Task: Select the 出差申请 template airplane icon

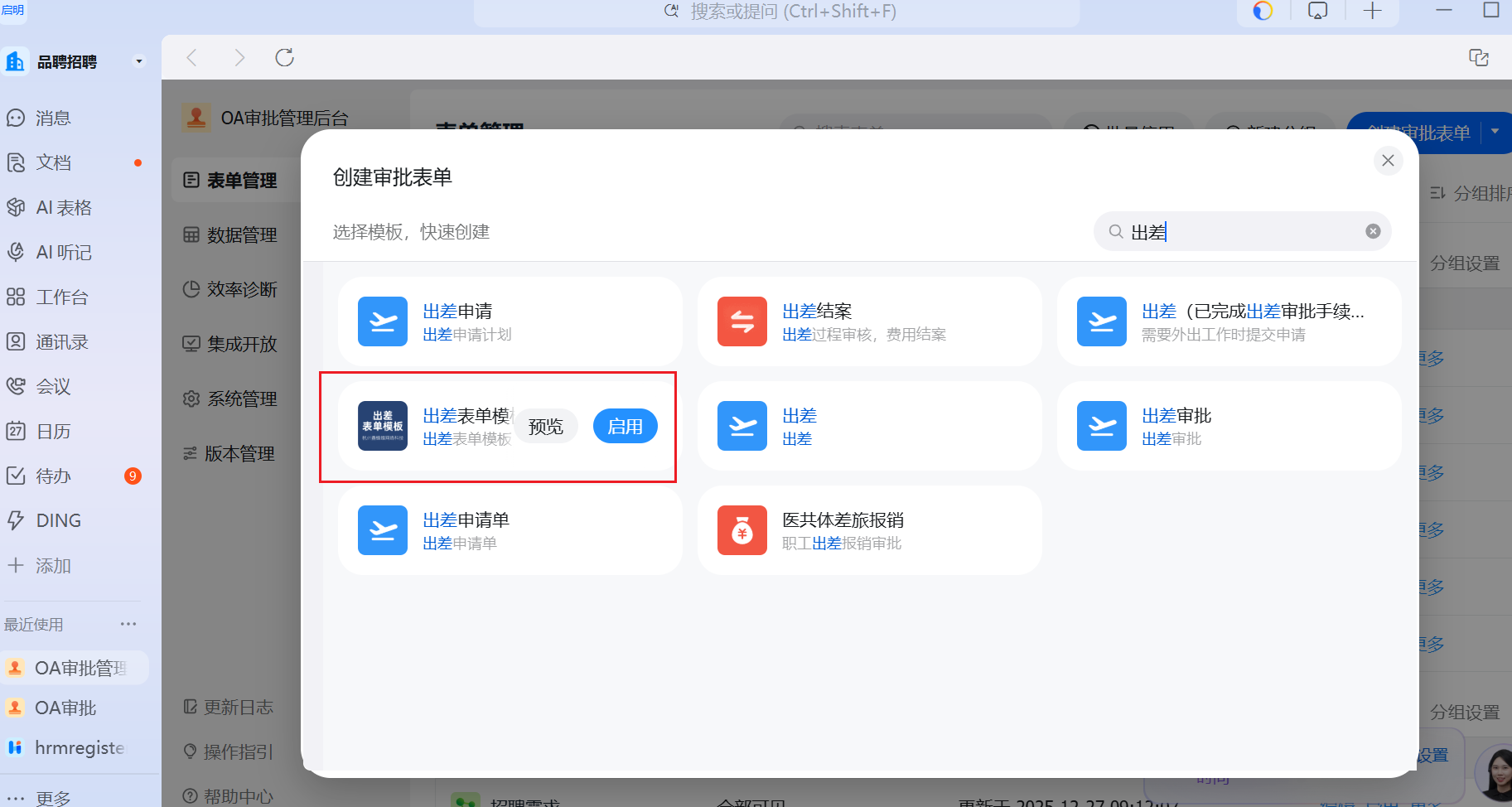Action: pos(383,321)
